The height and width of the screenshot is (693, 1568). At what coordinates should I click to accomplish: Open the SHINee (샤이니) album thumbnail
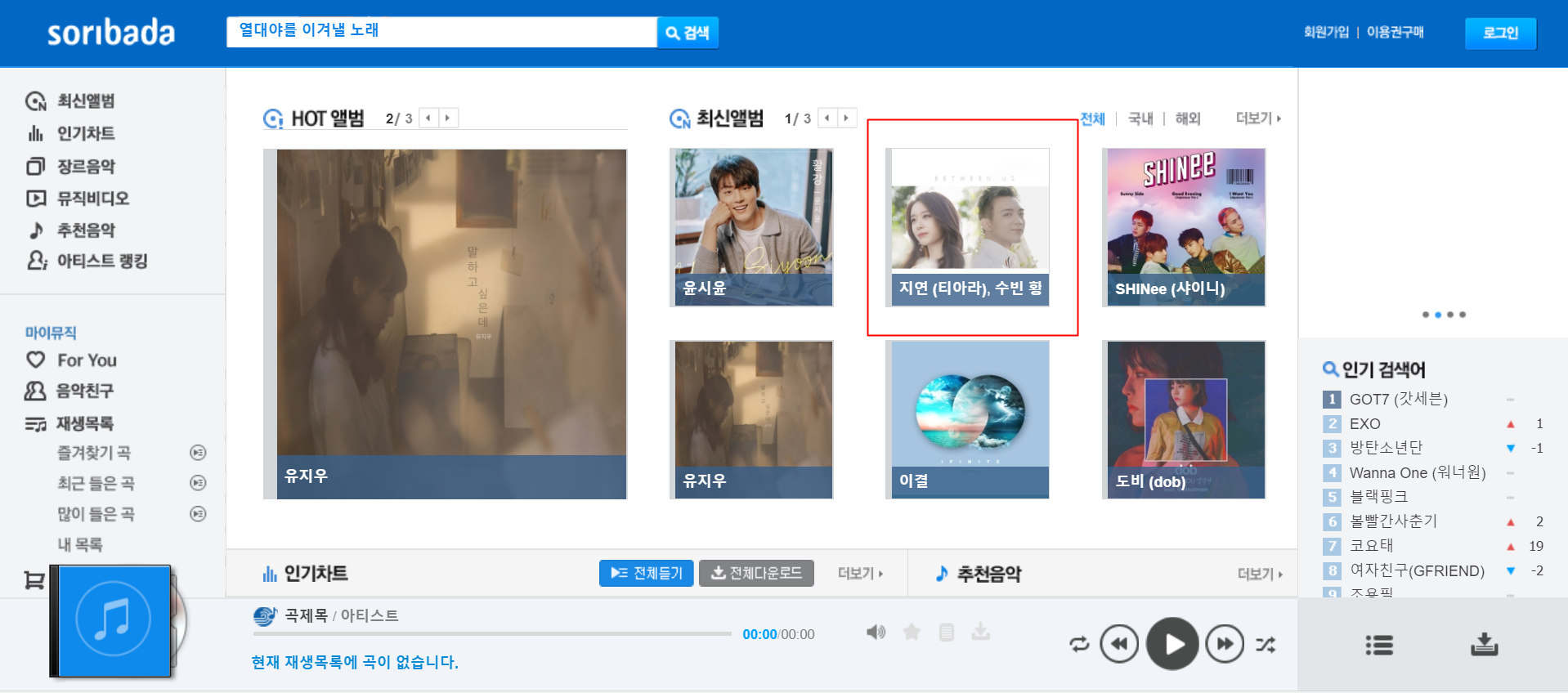tap(1183, 227)
